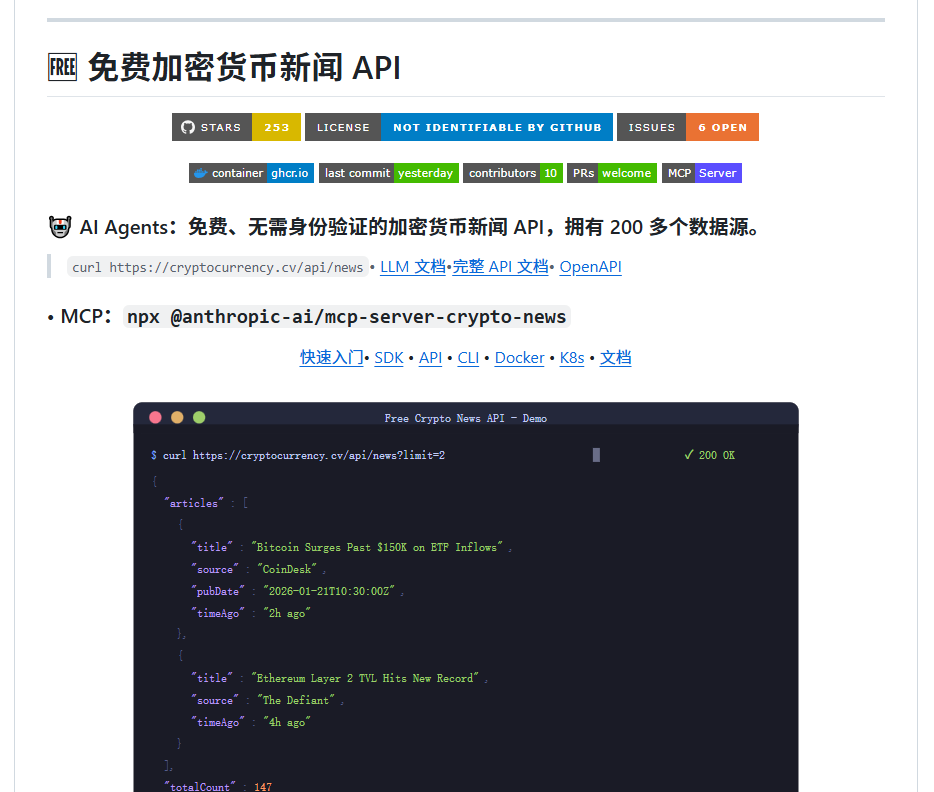The width and height of the screenshot is (934, 792).
Task: Click the "2h ago" timeAgo value
Action: point(287,613)
